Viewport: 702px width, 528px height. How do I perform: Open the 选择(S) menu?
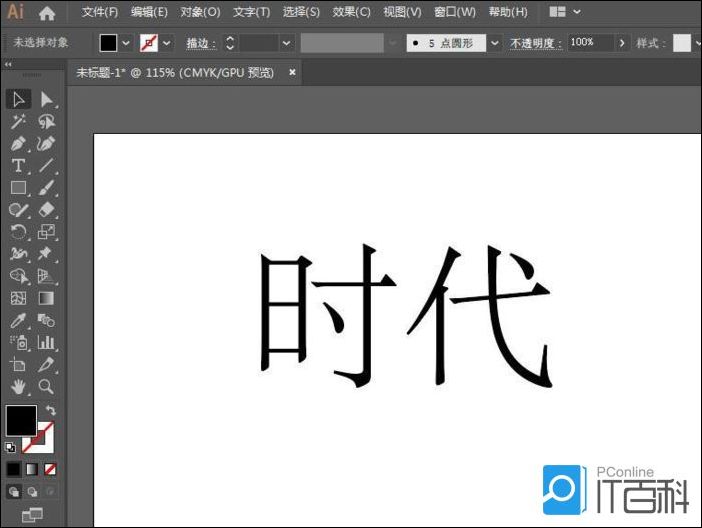coord(301,12)
